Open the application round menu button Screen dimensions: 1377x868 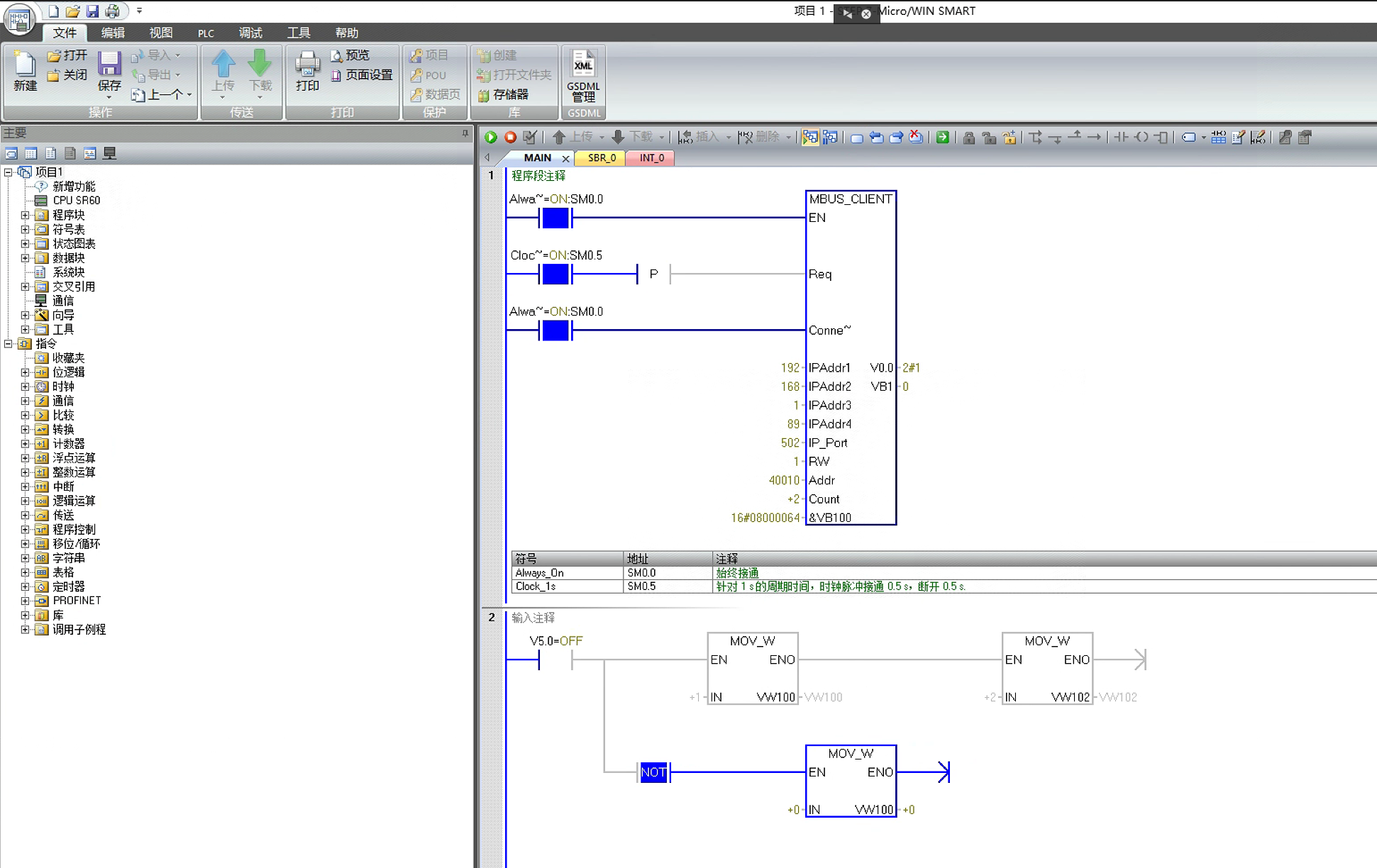click(19, 18)
